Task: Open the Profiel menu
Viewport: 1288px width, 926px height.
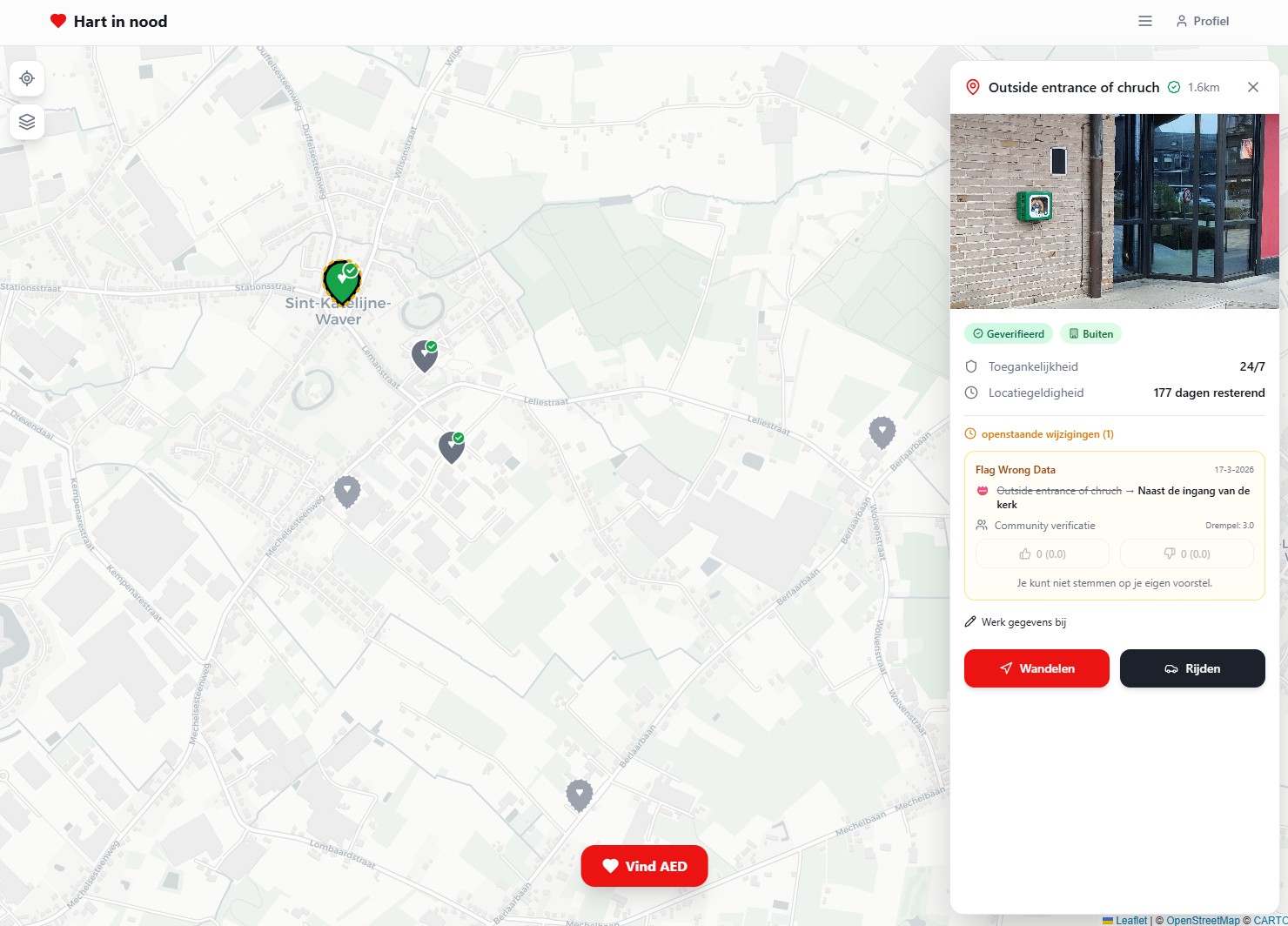Action: pyautogui.click(x=1203, y=21)
